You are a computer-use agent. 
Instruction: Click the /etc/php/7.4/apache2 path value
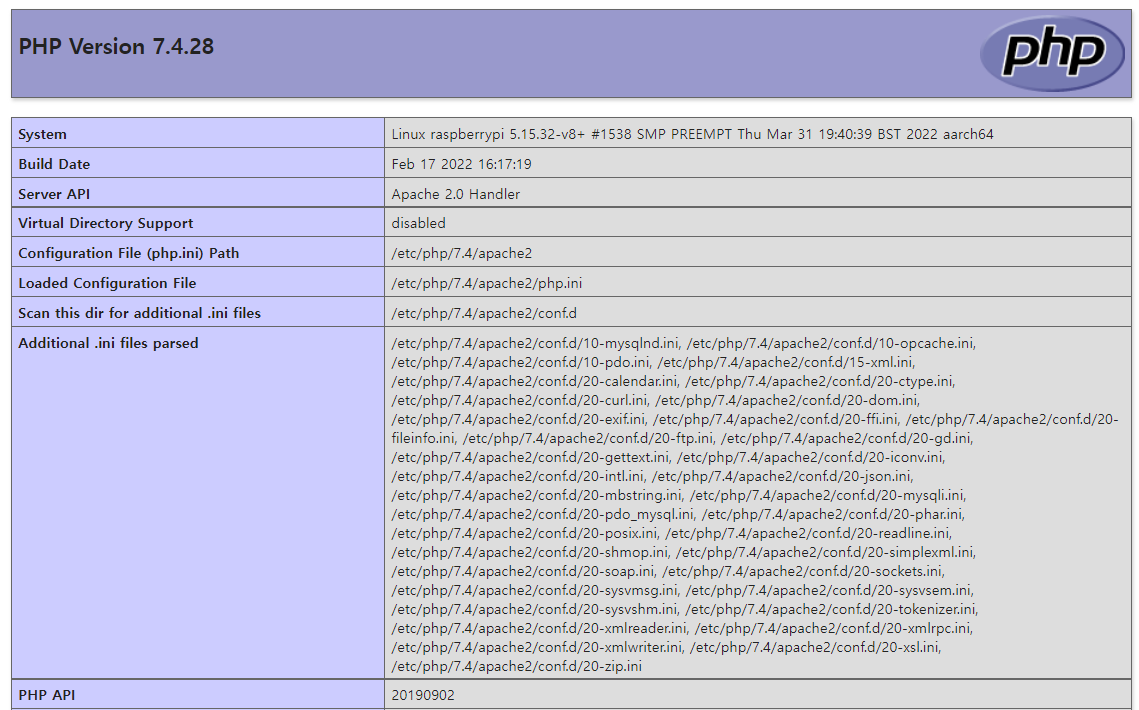click(x=461, y=253)
